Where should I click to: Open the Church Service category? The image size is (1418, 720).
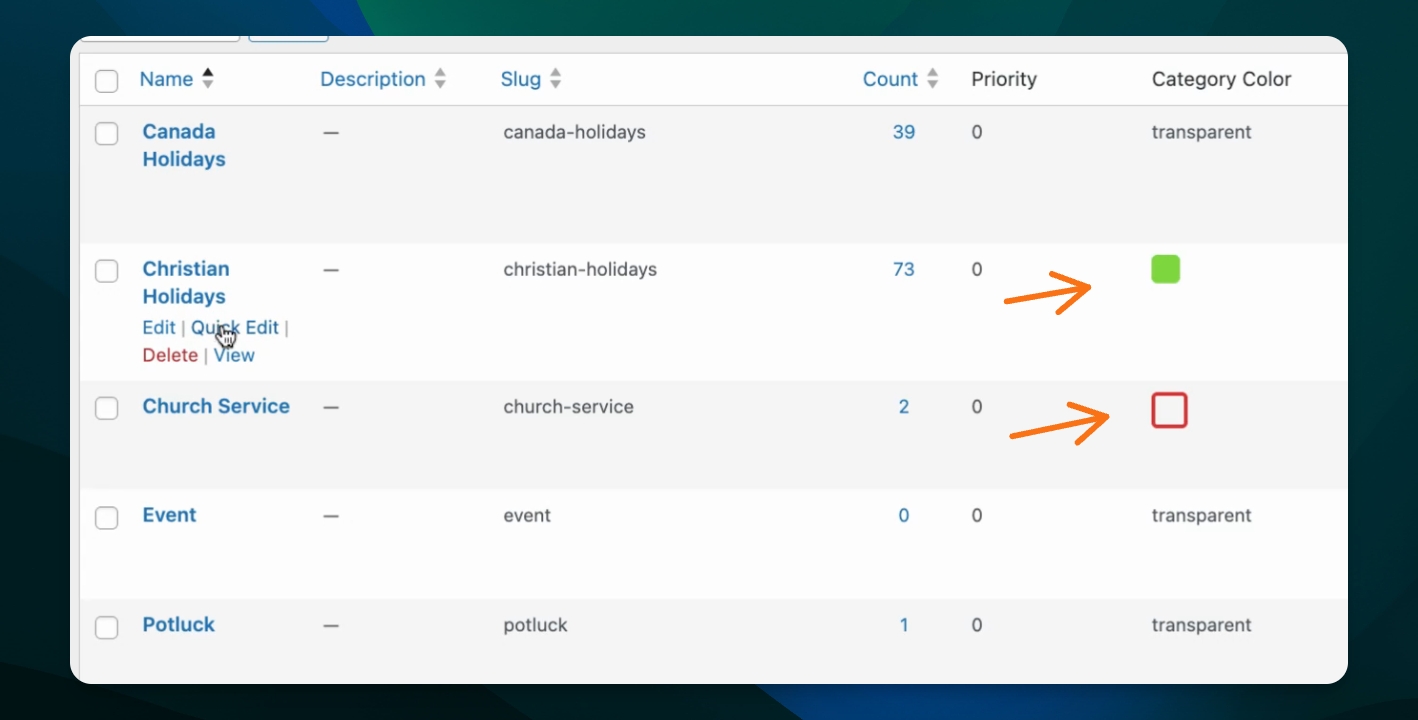(216, 406)
